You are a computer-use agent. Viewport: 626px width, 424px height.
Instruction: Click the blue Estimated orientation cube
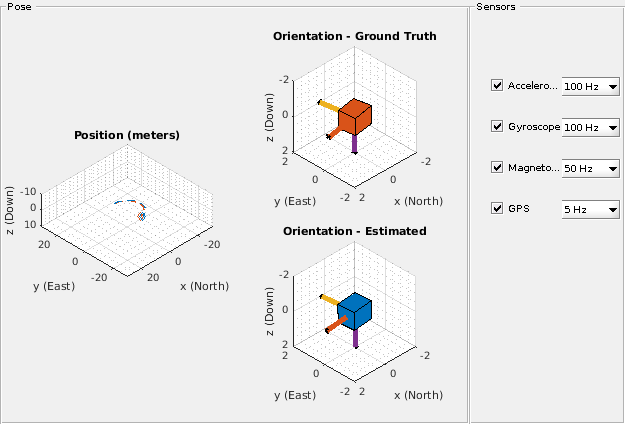355,311
